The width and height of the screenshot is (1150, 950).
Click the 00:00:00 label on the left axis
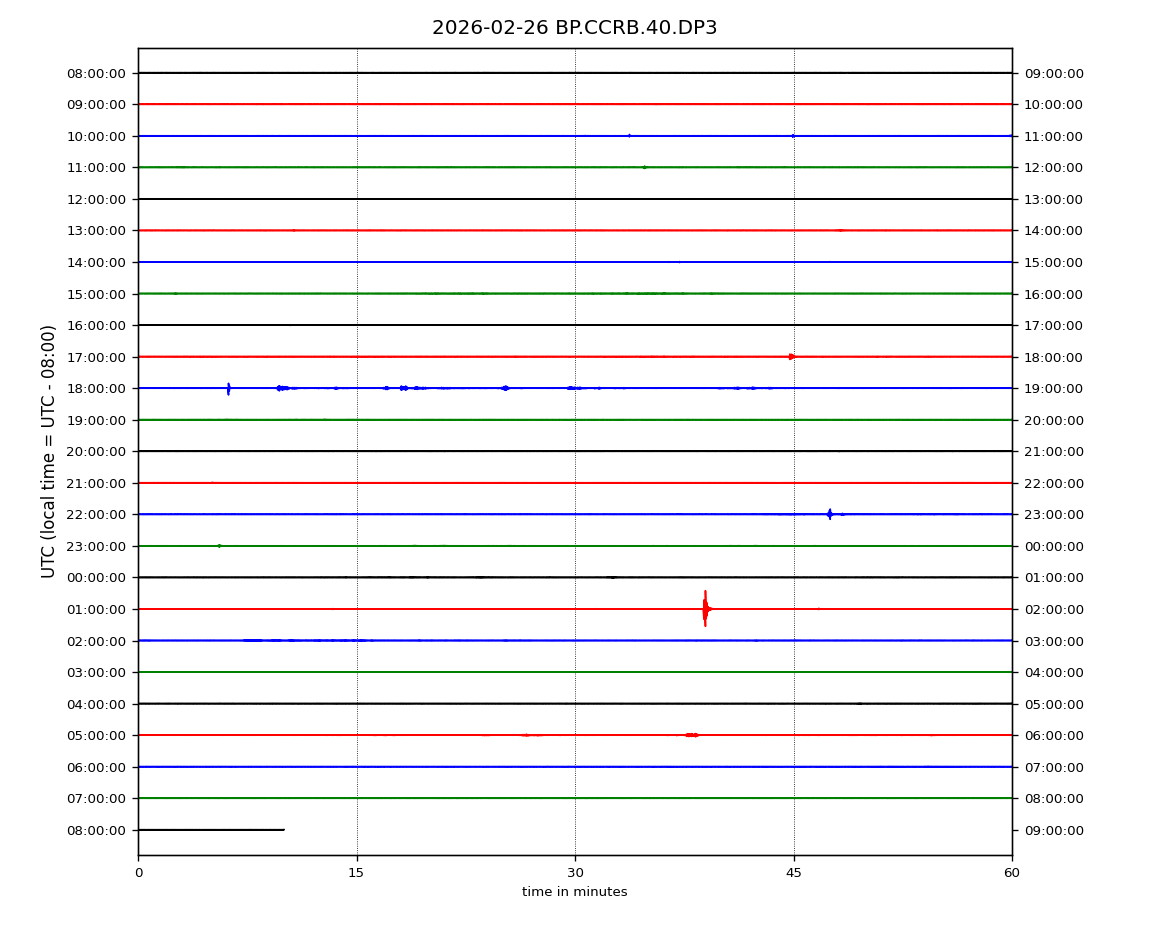point(96,577)
